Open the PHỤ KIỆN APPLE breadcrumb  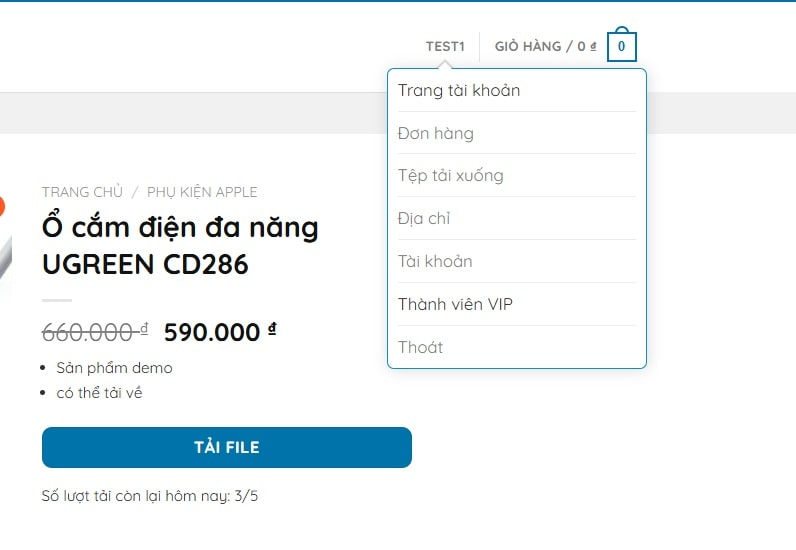coord(202,192)
